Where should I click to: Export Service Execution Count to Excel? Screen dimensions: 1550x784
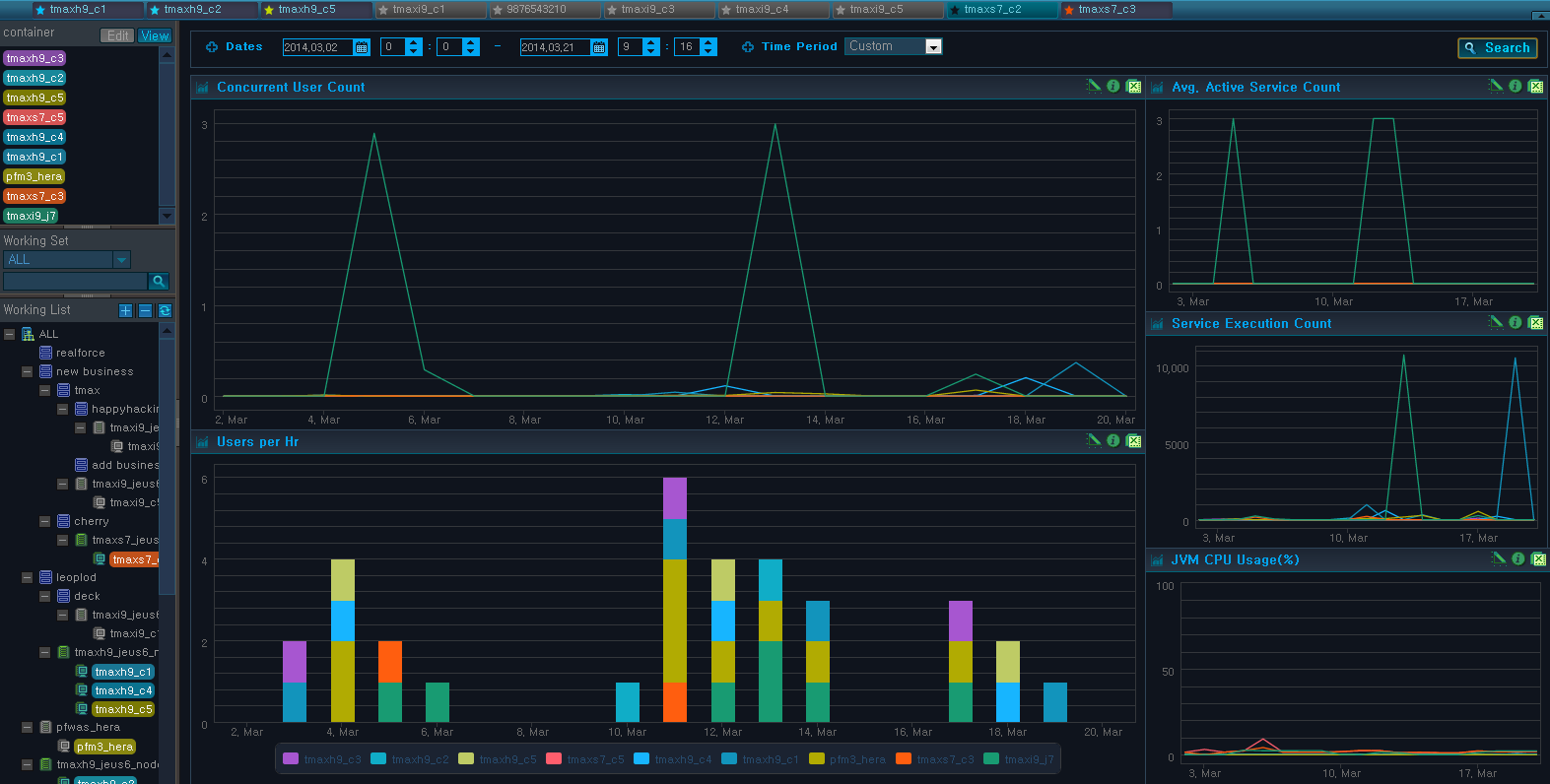pyautogui.click(x=1536, y=322)
